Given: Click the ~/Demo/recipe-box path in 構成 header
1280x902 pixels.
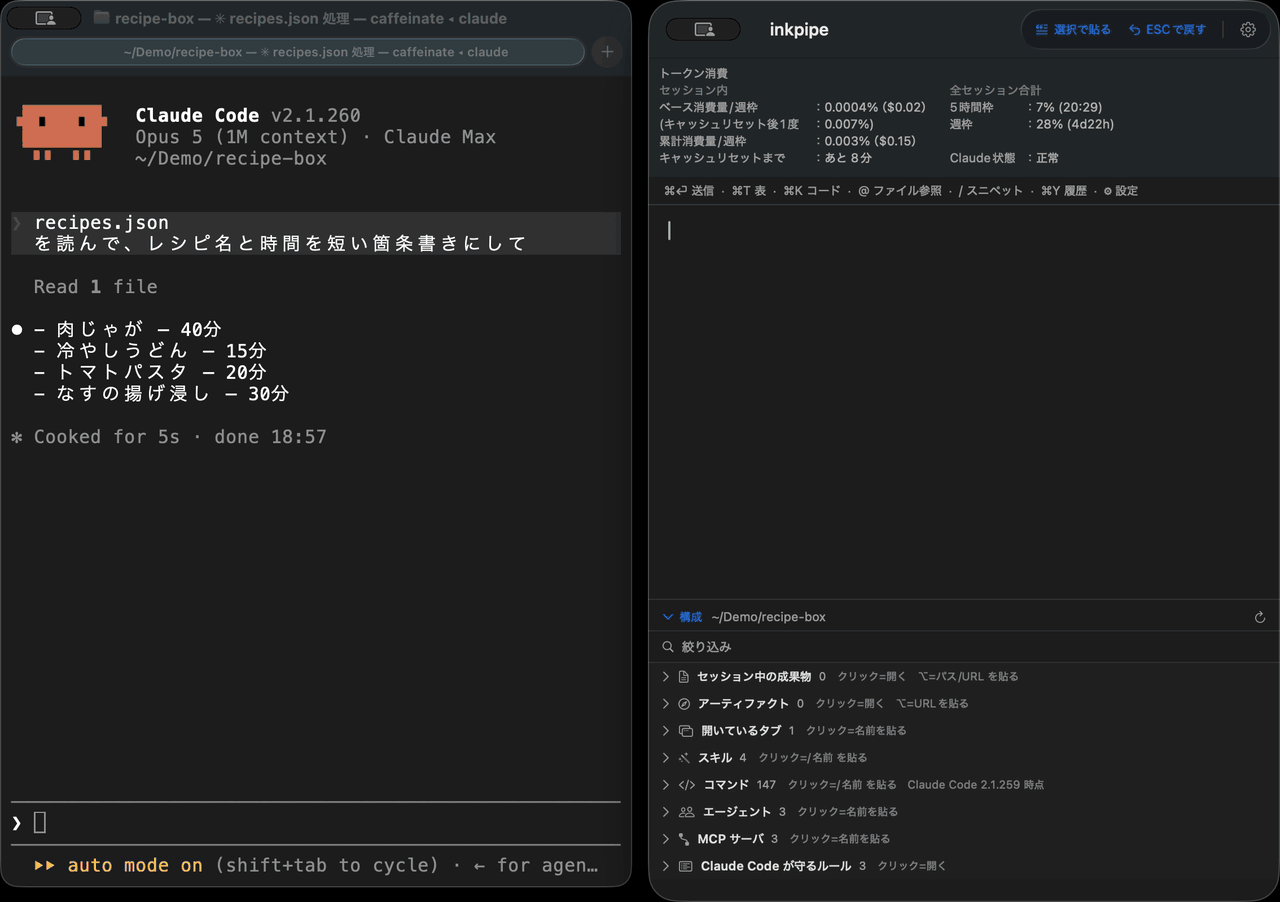Looking at the screenshot, I should click(768, 617).
